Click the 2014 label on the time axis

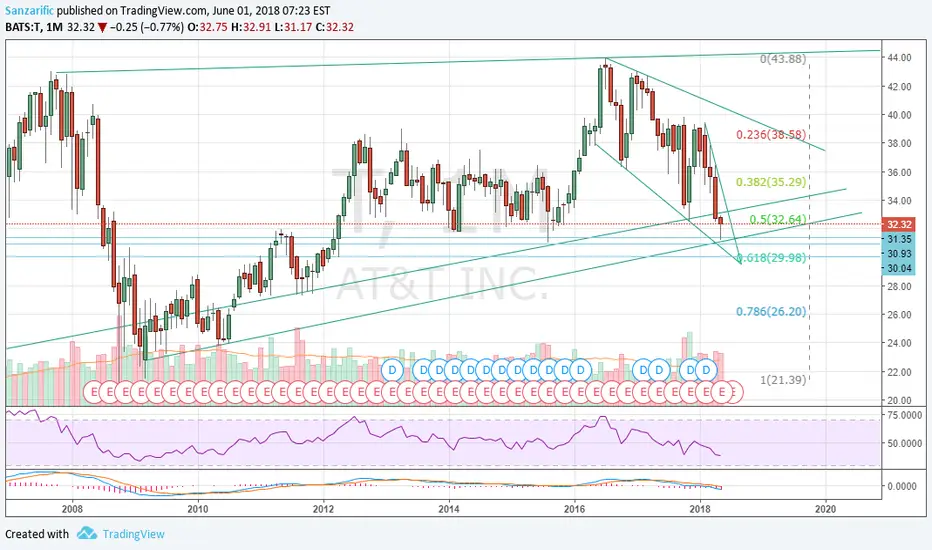point(449,508)
